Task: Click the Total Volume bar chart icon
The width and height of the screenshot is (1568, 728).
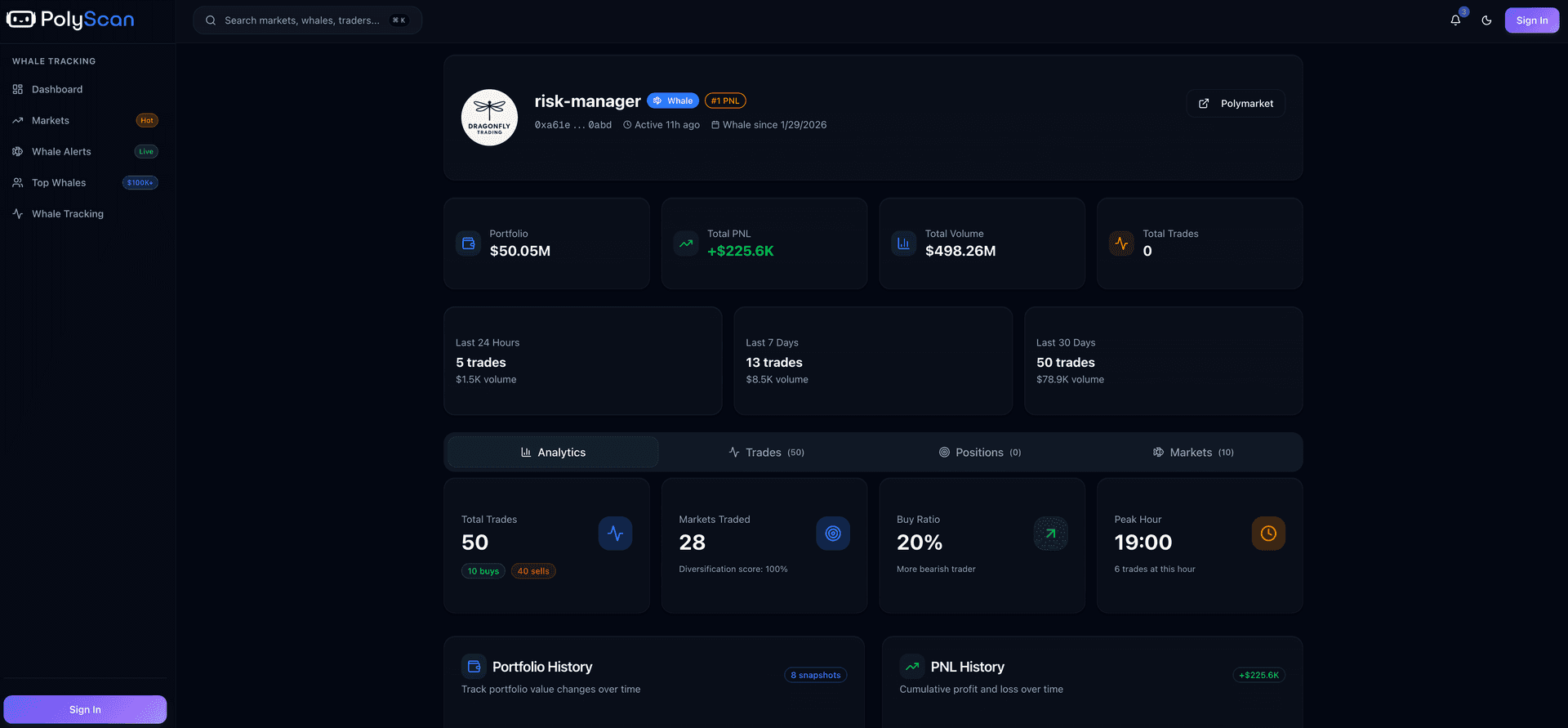Action: [x=903, y=243]
